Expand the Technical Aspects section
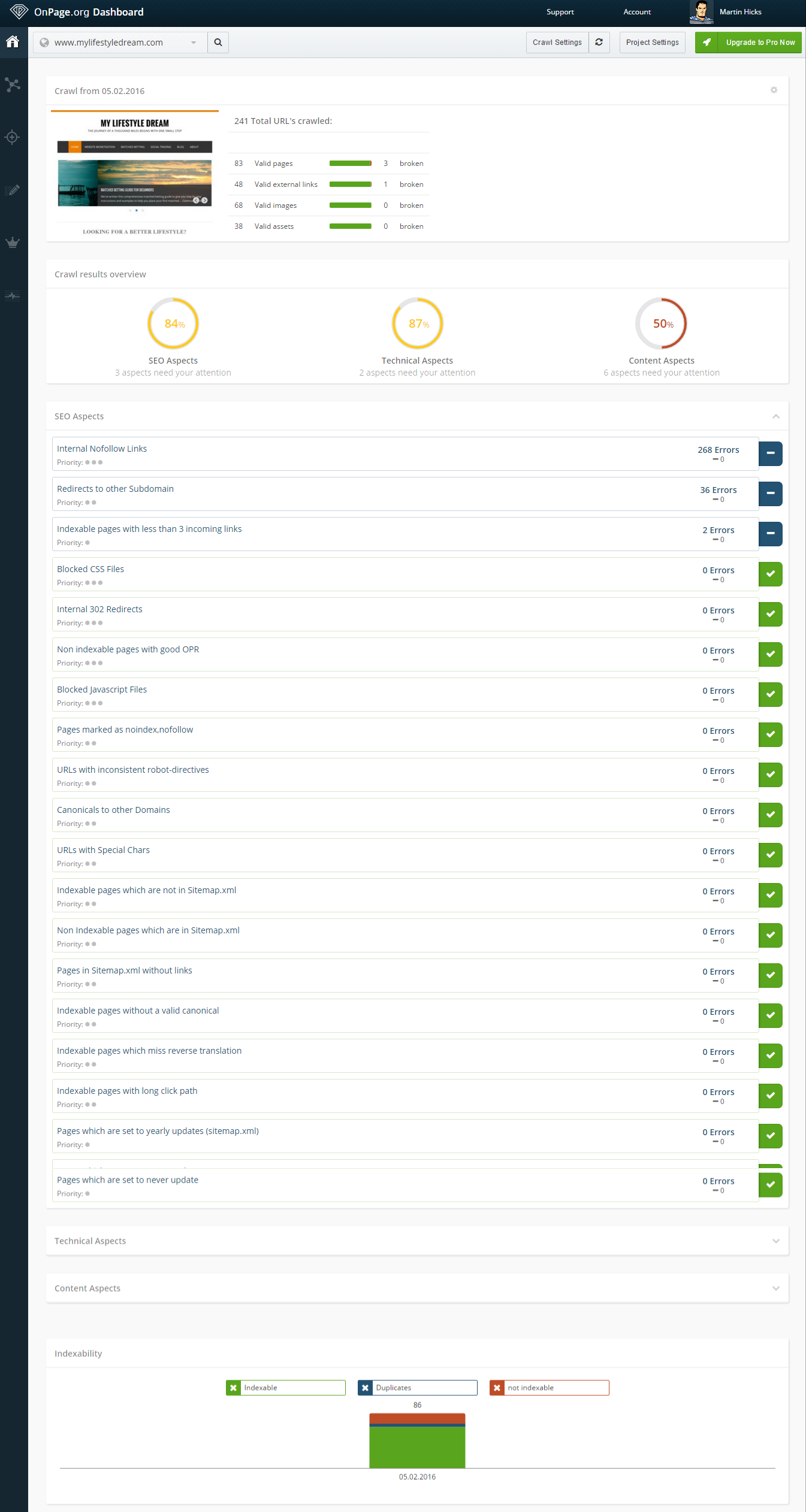The image size is (806, 1512). [775, 1241]
